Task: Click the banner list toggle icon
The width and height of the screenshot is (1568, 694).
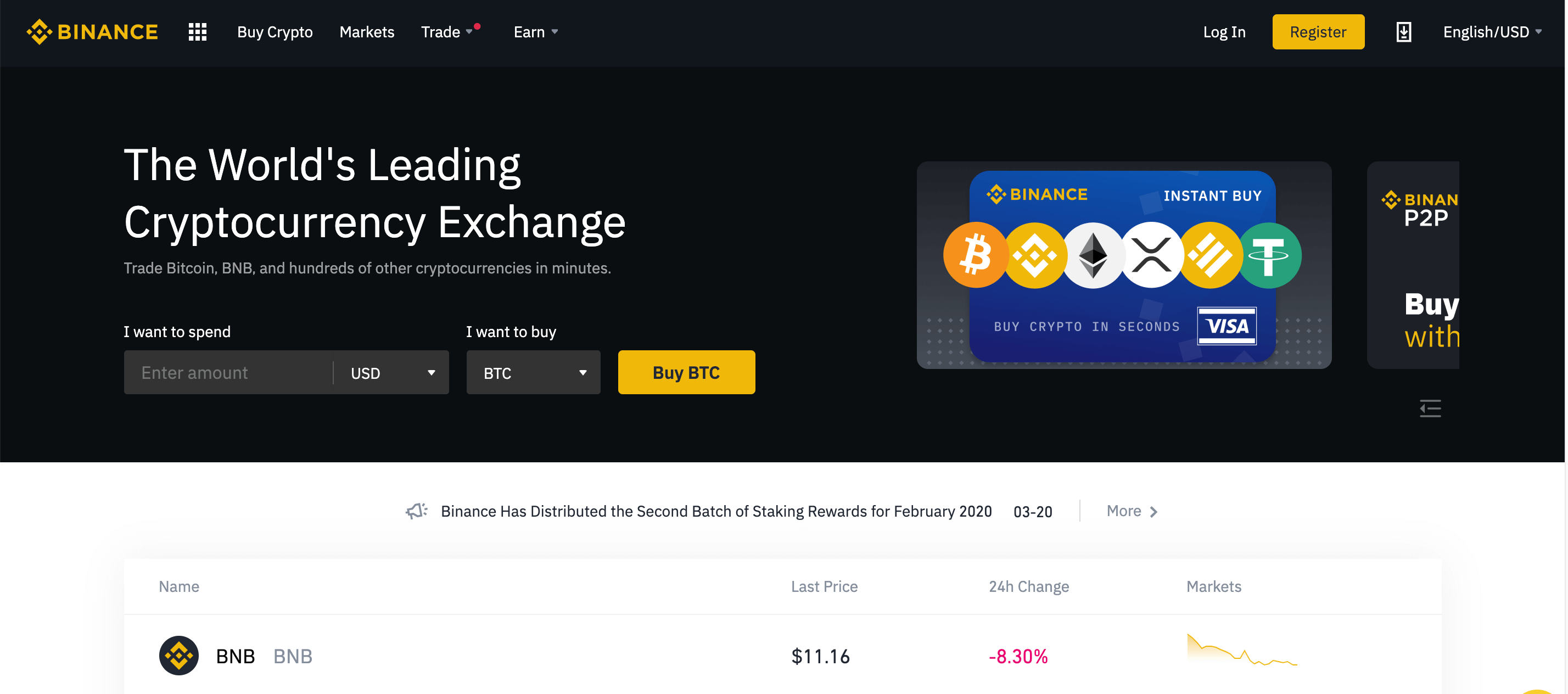Action: (x=1430, y=408)
